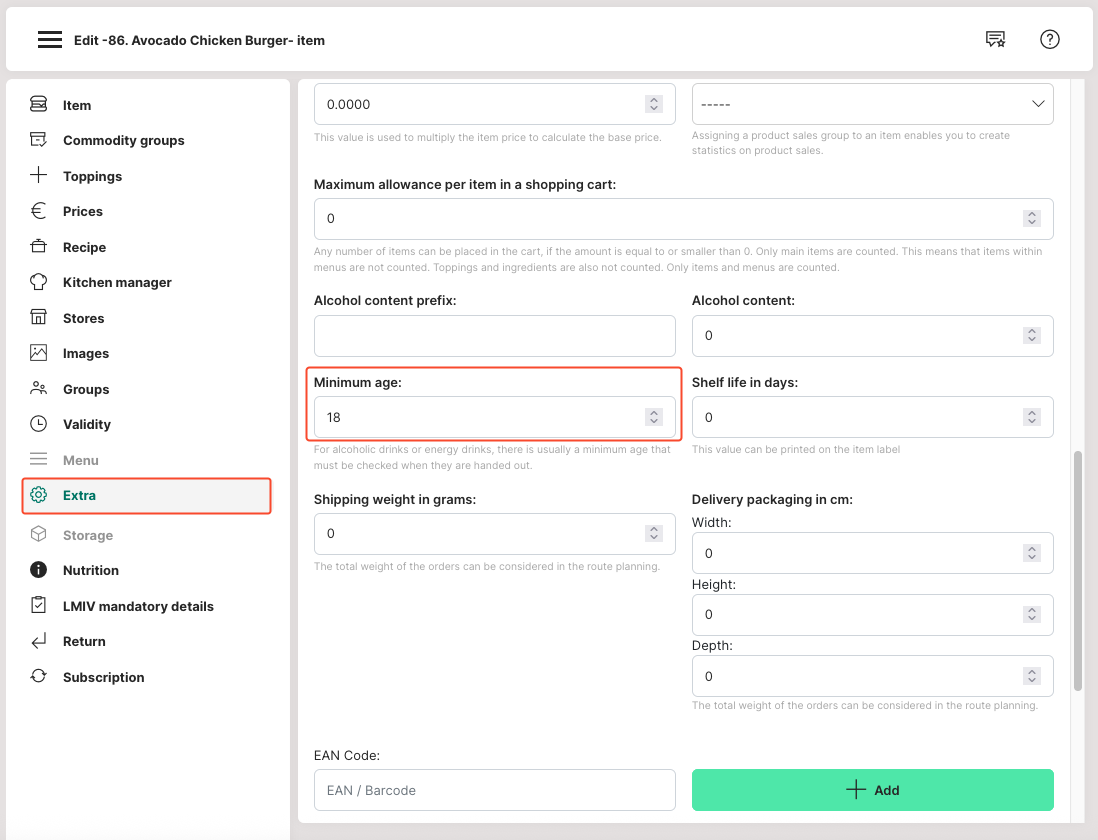This screenshot has width=1098, height=840.
Task: Click the Minimum age stepper arrows
Action: pyautogui.click(x=653, y=417)
